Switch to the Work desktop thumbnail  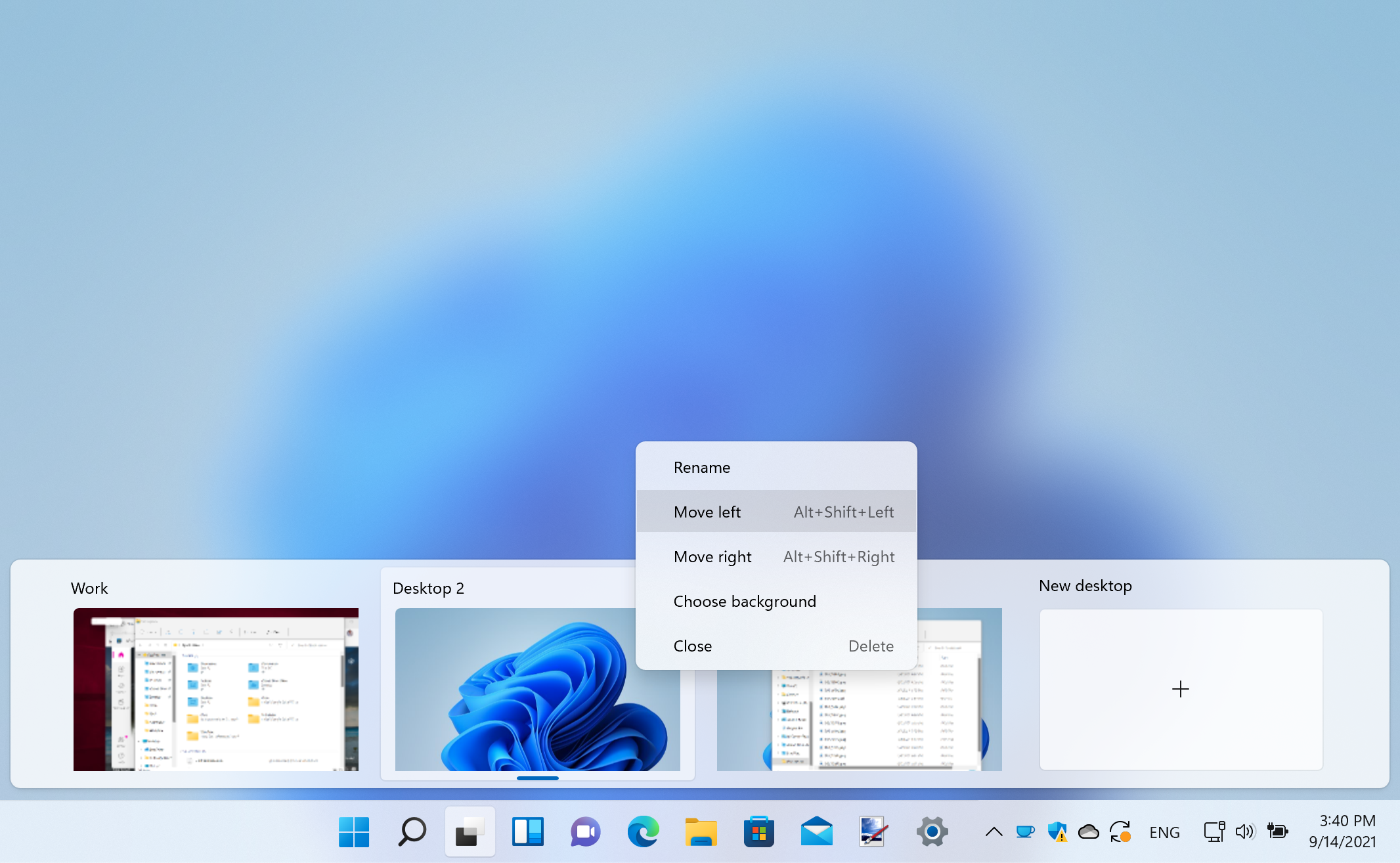click(x=216, y=689)
